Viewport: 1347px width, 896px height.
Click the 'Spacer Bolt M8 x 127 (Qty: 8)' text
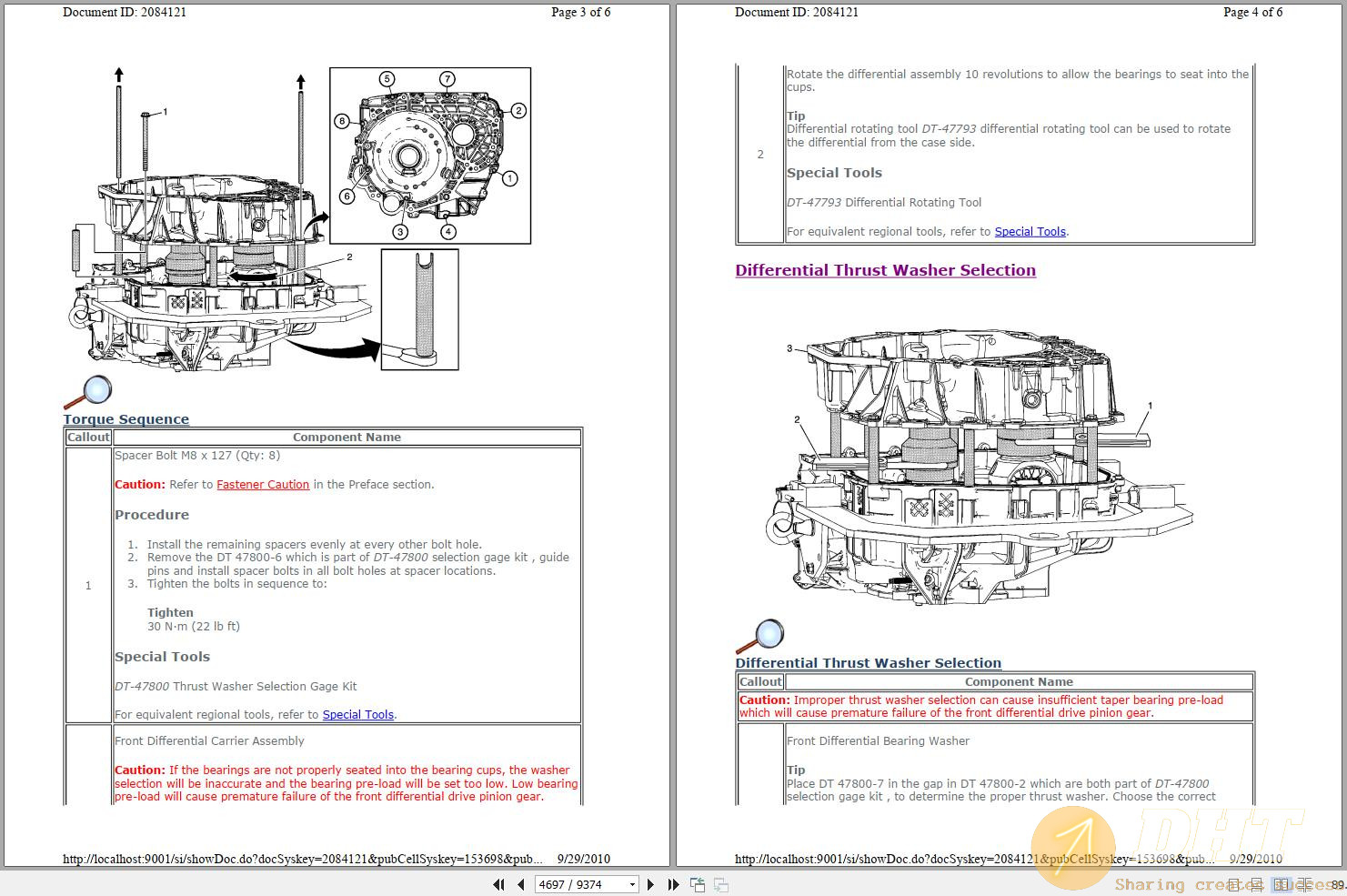[x=197, y=456]
